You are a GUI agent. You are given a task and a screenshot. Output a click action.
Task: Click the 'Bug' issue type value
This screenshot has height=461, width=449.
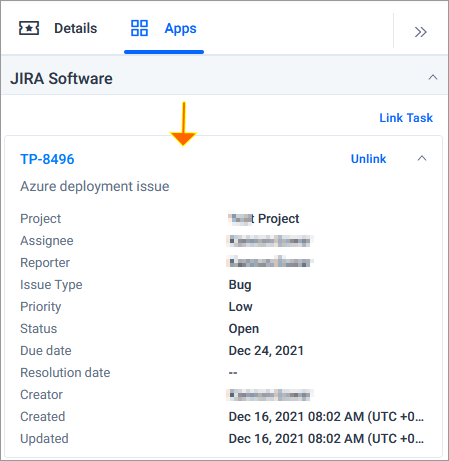pyautogui.click(x=240, y=285)
